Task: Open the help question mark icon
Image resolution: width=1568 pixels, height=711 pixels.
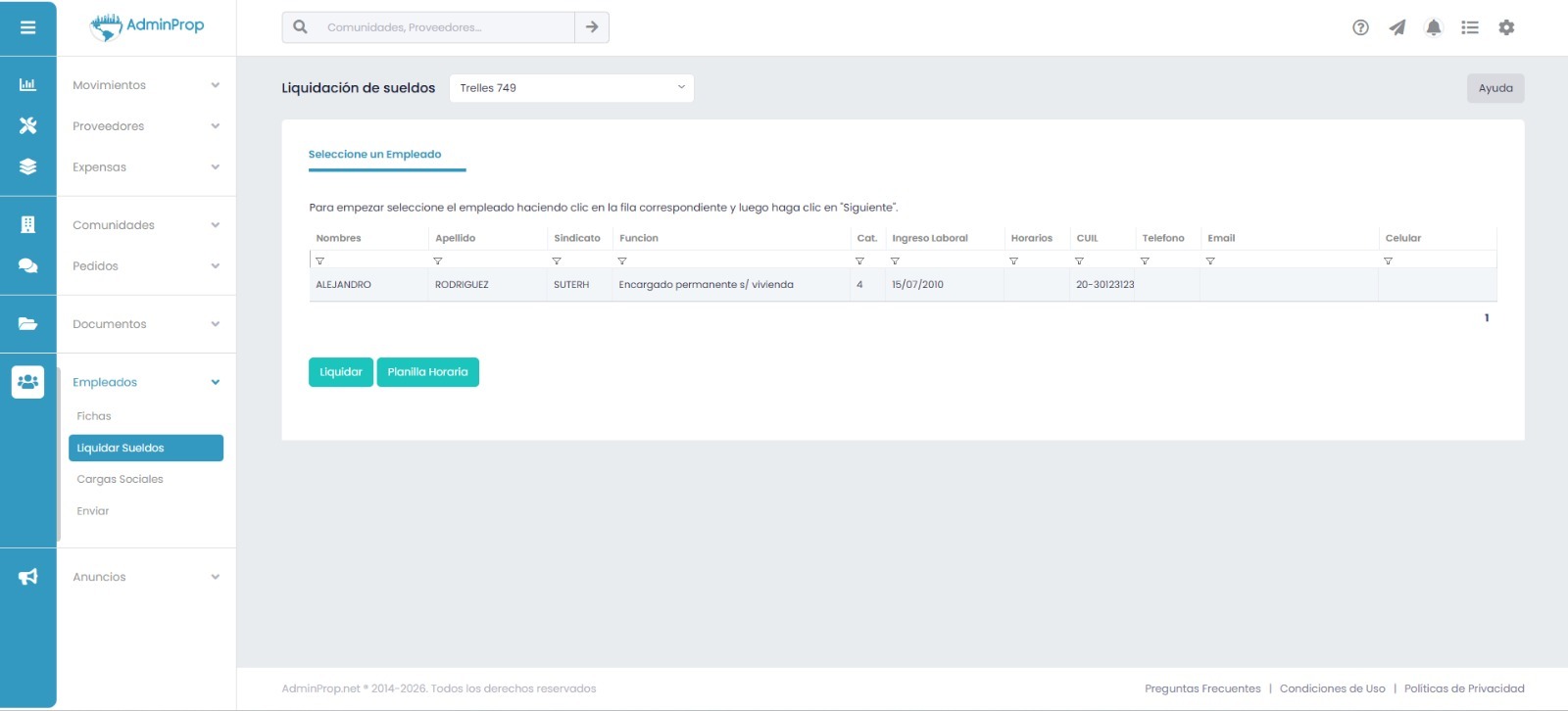Action: 1360,27
